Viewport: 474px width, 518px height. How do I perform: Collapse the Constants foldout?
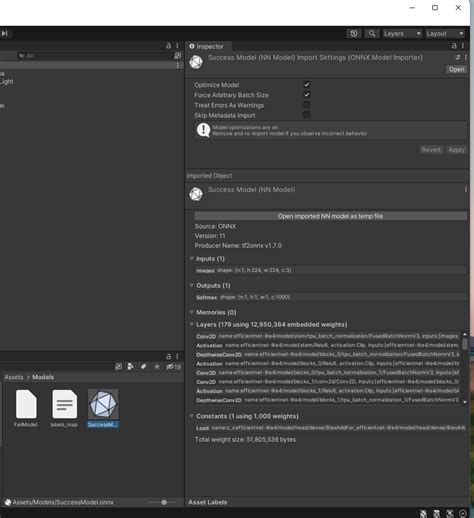pos(192,416)
